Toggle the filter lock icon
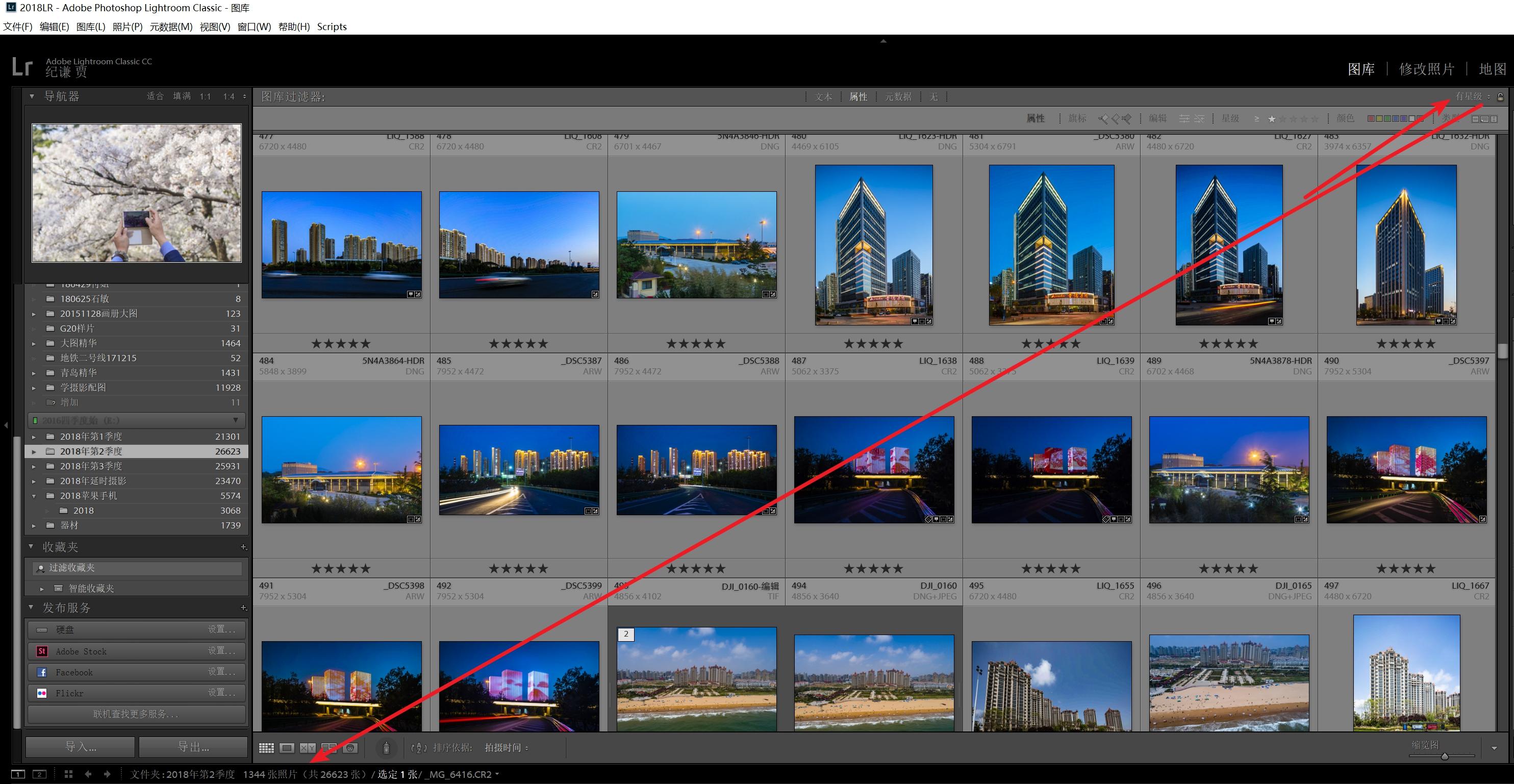Image resolution: width=1514 pixels, height=784 pixels. [1500, 97]
